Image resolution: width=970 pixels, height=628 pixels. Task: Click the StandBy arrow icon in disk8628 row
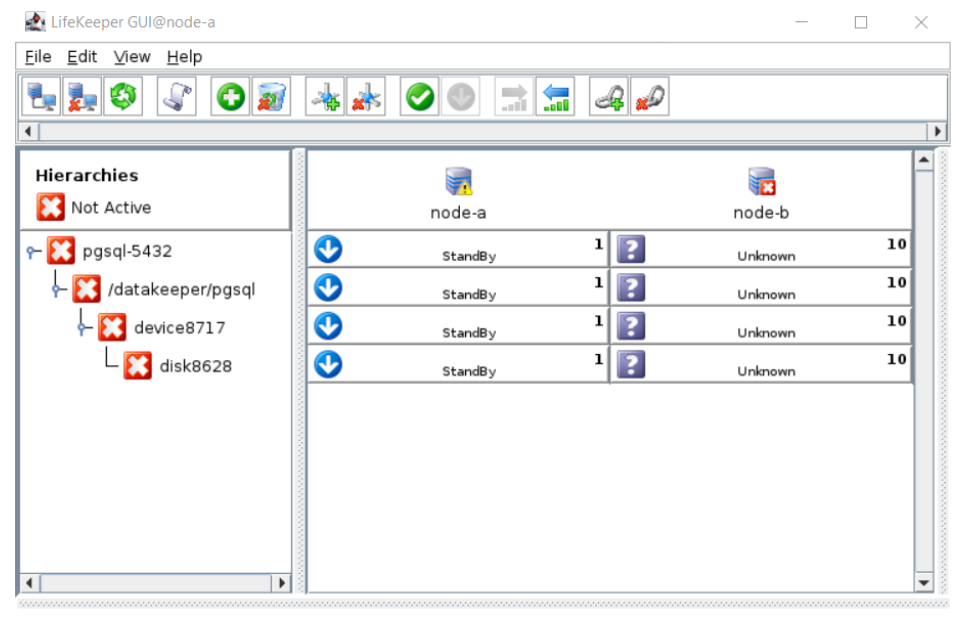(328, 364)
